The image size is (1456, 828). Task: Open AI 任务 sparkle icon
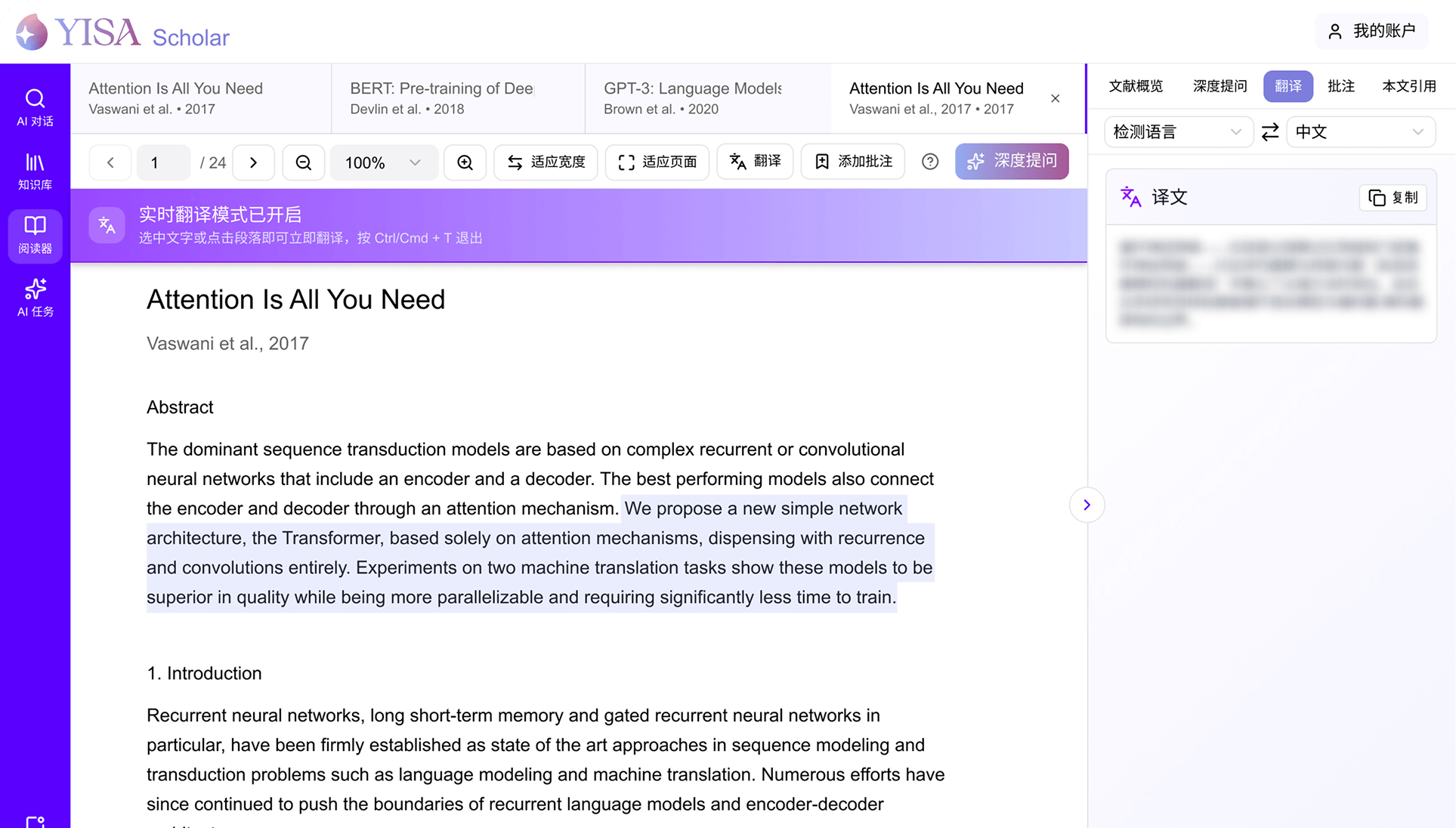click(x=35, y=298)
